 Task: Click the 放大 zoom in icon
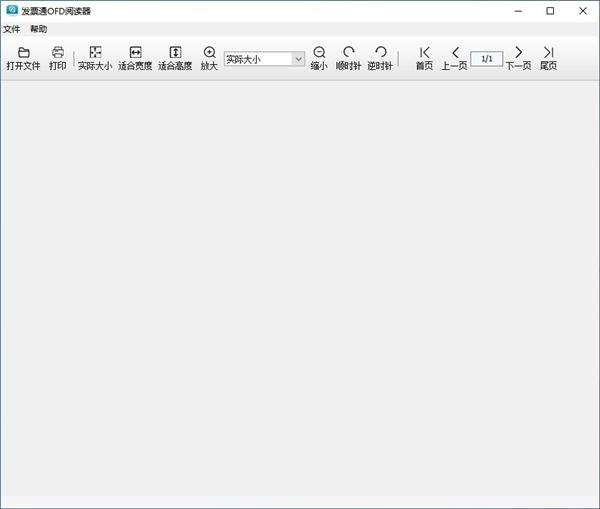(209, 52)
